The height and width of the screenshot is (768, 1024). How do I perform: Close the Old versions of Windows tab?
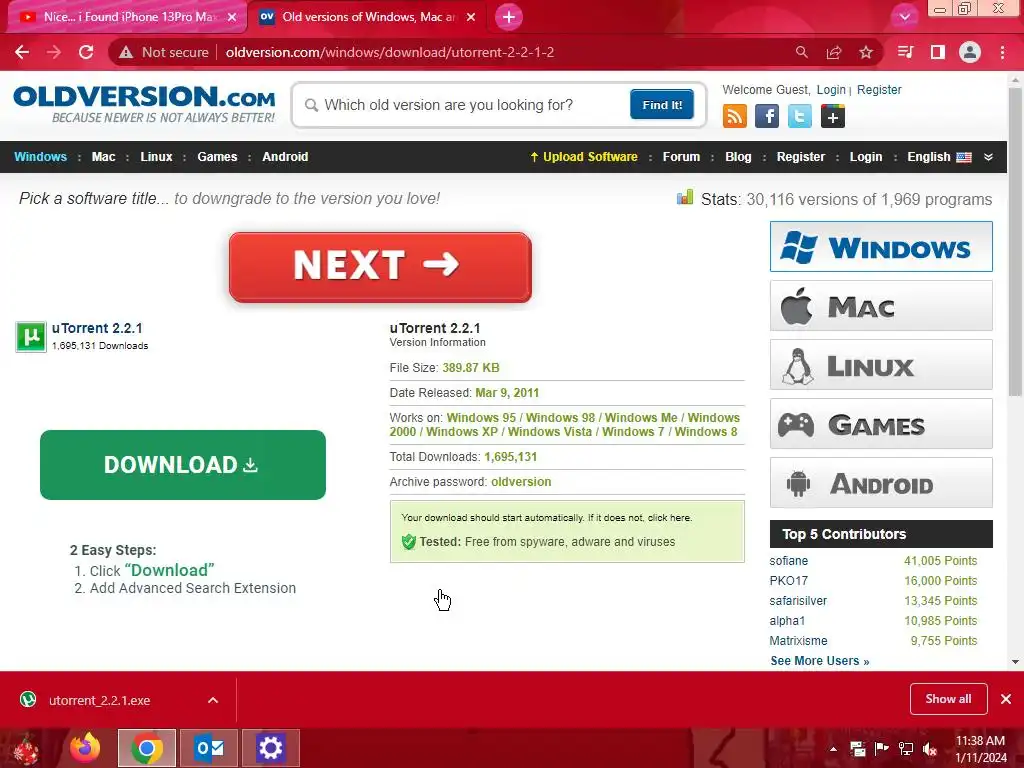pos(471,17)
